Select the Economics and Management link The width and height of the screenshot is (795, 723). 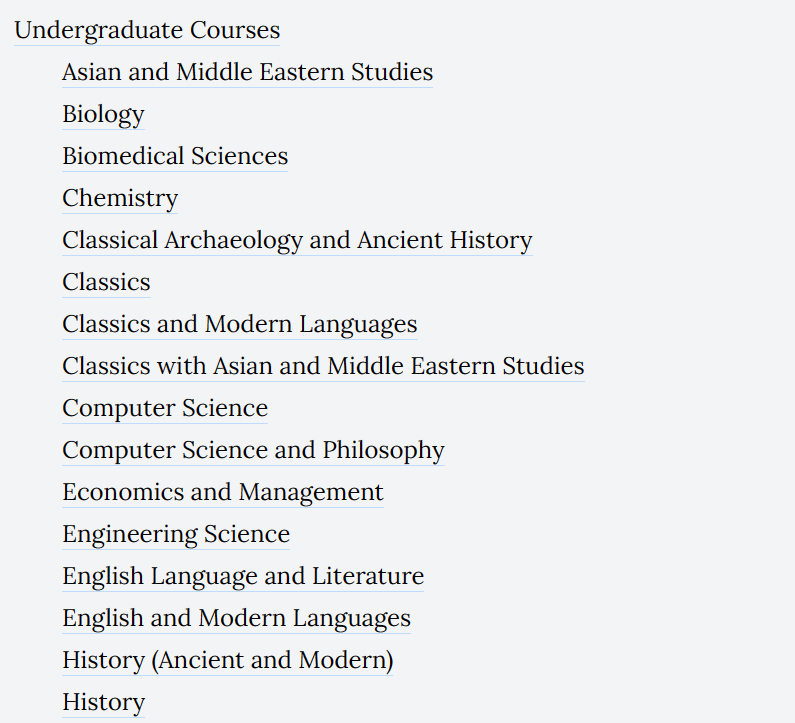[x=223, y=492]
